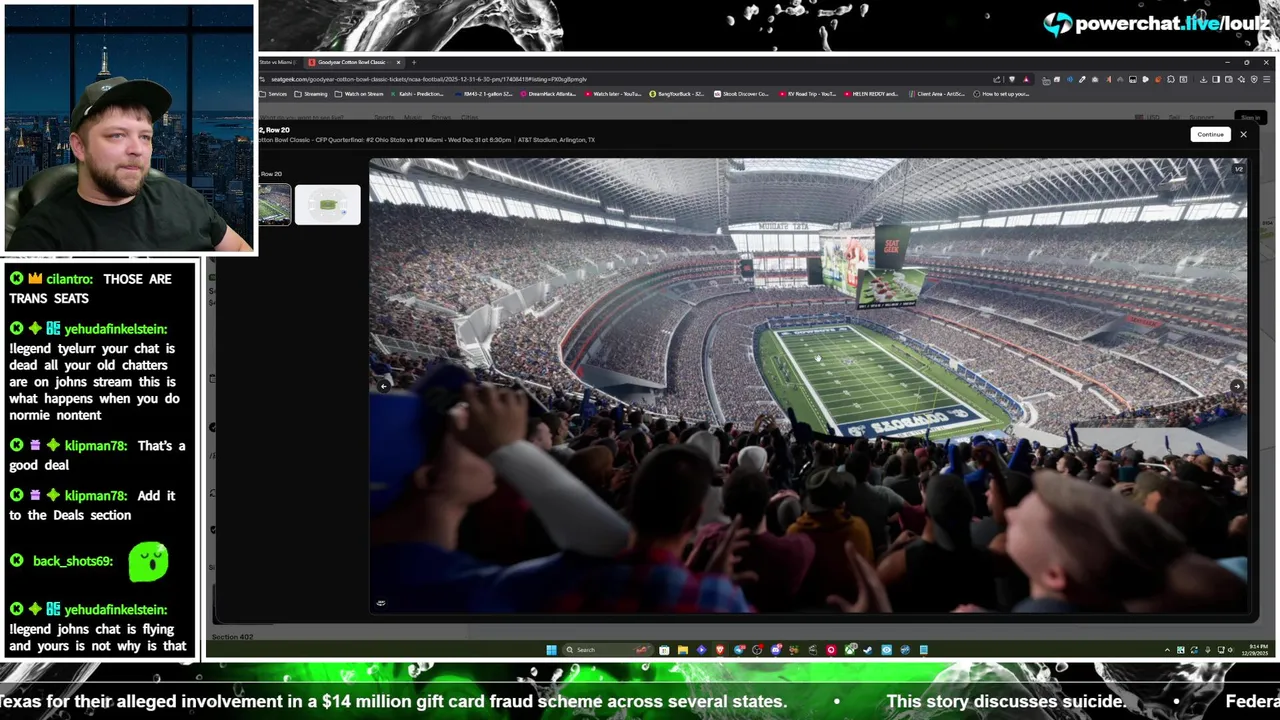Open the Client Area bookmark
Image resolution: width=1280 pixels, height=720 pixels.
pyautogui.click(x=938, y=94)
